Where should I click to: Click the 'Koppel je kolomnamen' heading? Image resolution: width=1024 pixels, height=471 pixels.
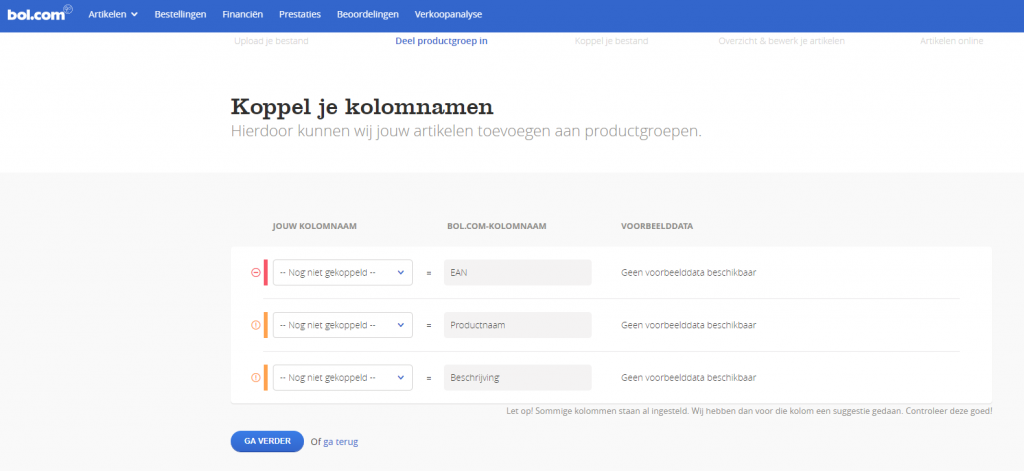[x=362, y=107]
